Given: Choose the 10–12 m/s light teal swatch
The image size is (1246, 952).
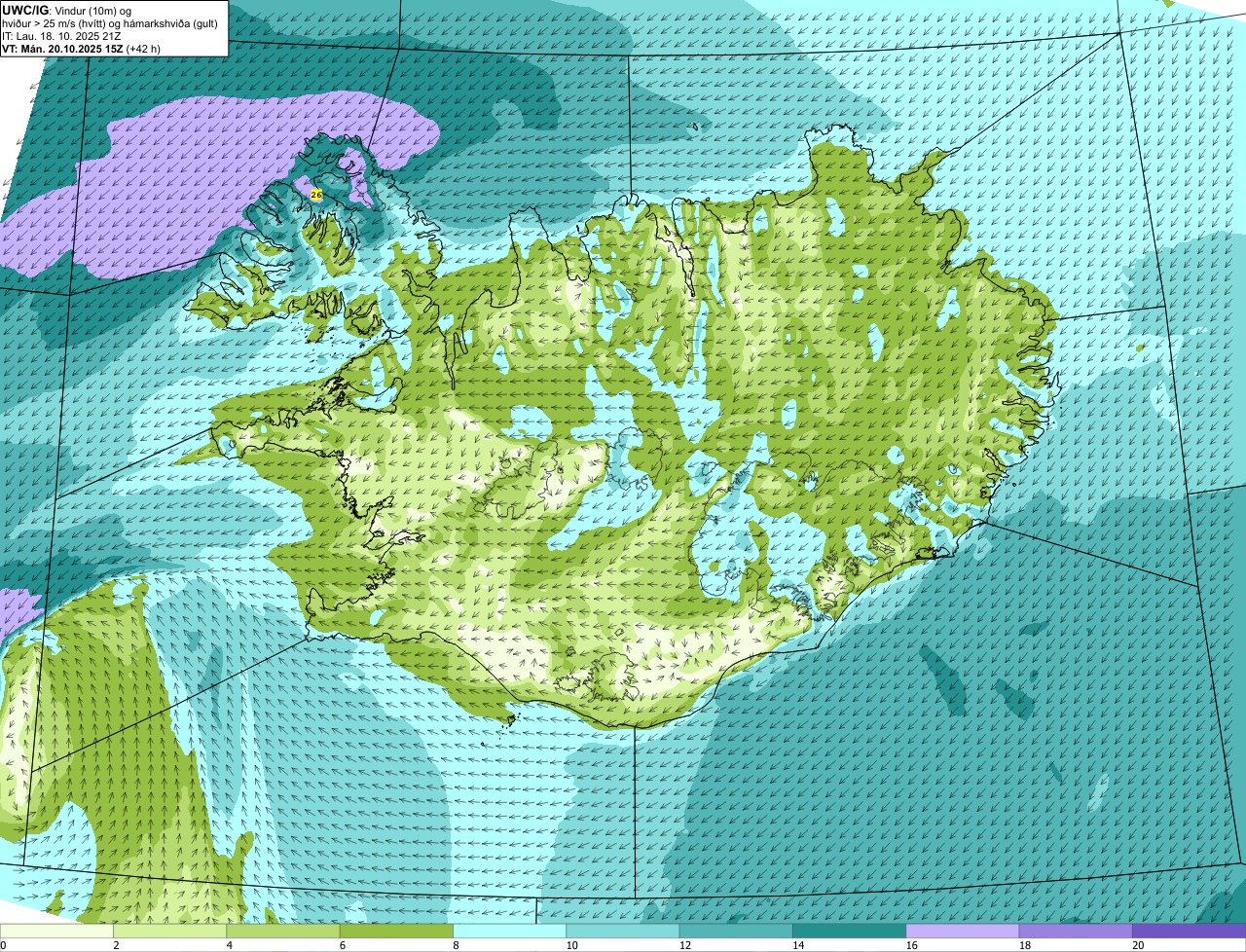Looking at the screenshot, I should click(x=623, y=931).
